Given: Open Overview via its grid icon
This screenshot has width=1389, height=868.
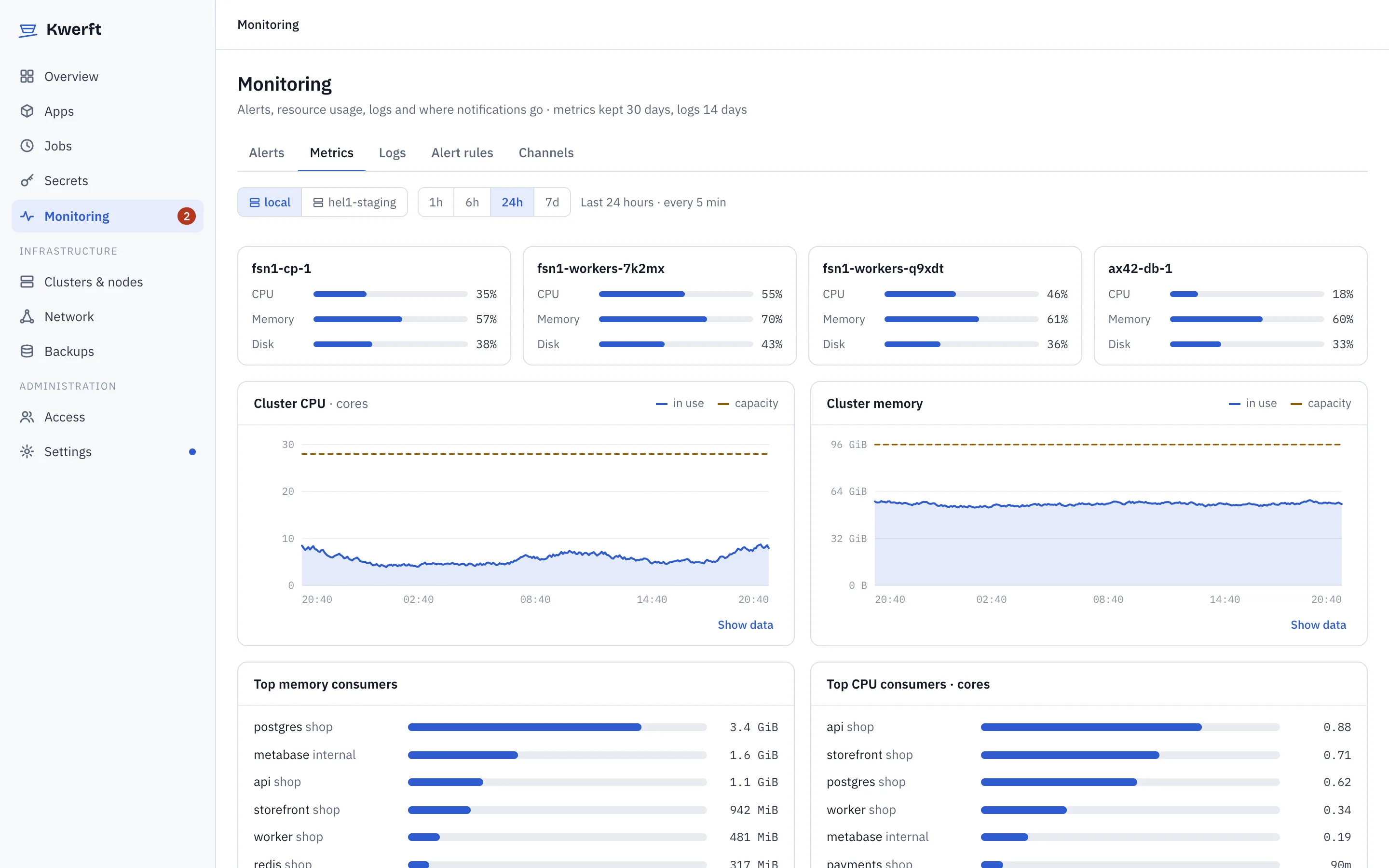Looking at the screenshot, I should [27, 76].
